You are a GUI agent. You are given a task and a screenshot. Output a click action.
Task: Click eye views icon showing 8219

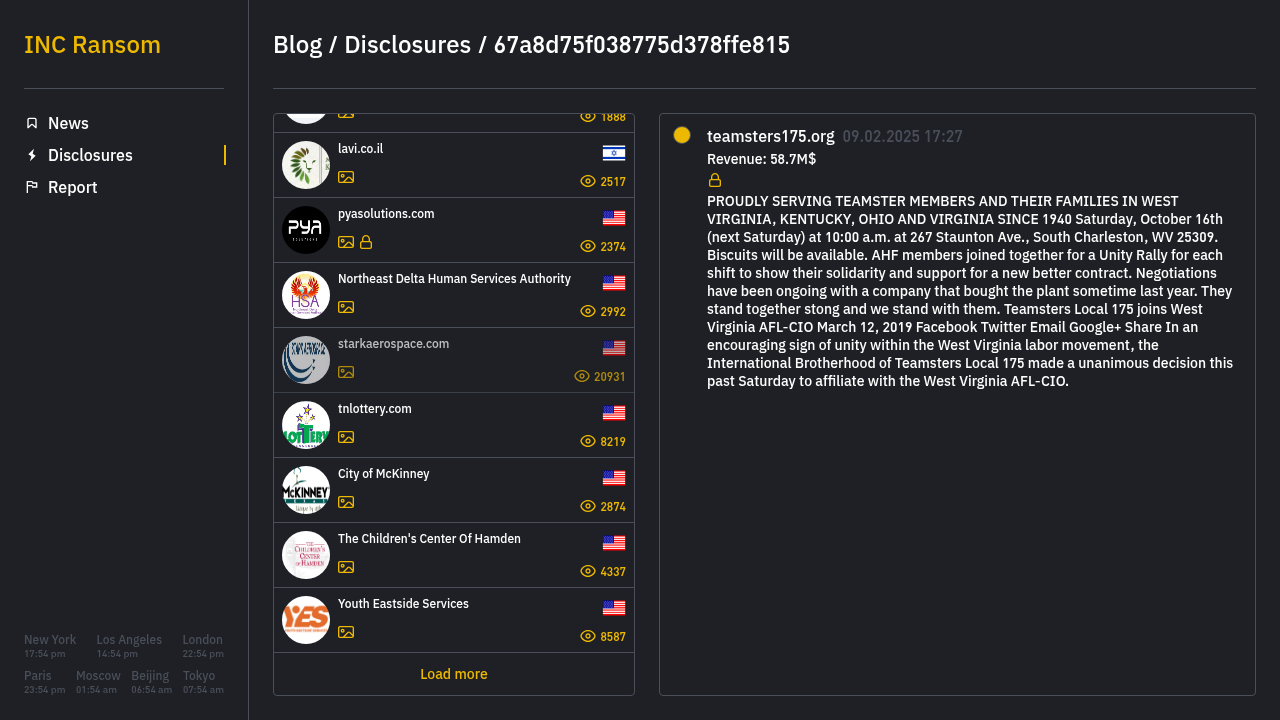pyautogui.click(x=588, y=441)
